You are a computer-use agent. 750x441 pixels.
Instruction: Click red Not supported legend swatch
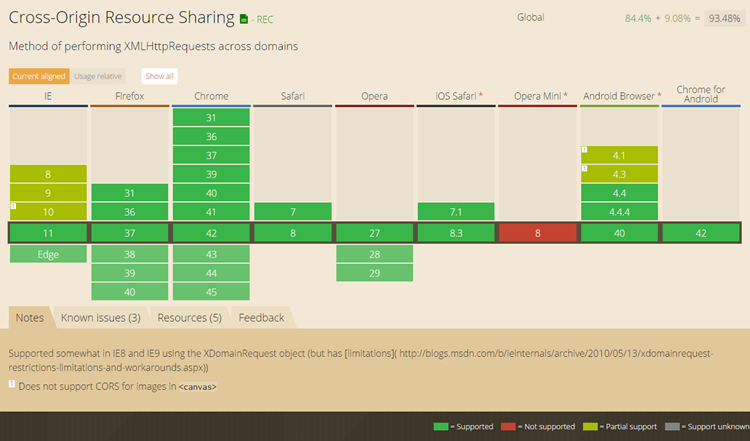click(508, 426)
